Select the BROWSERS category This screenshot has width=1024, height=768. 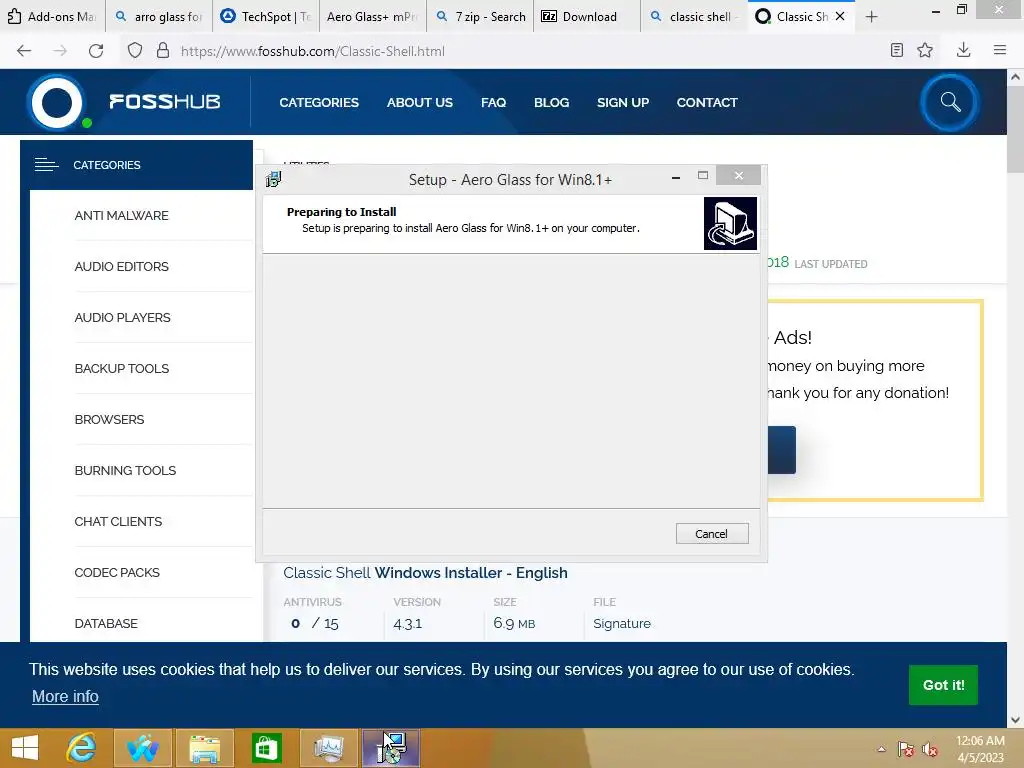(x=109, y=419)
